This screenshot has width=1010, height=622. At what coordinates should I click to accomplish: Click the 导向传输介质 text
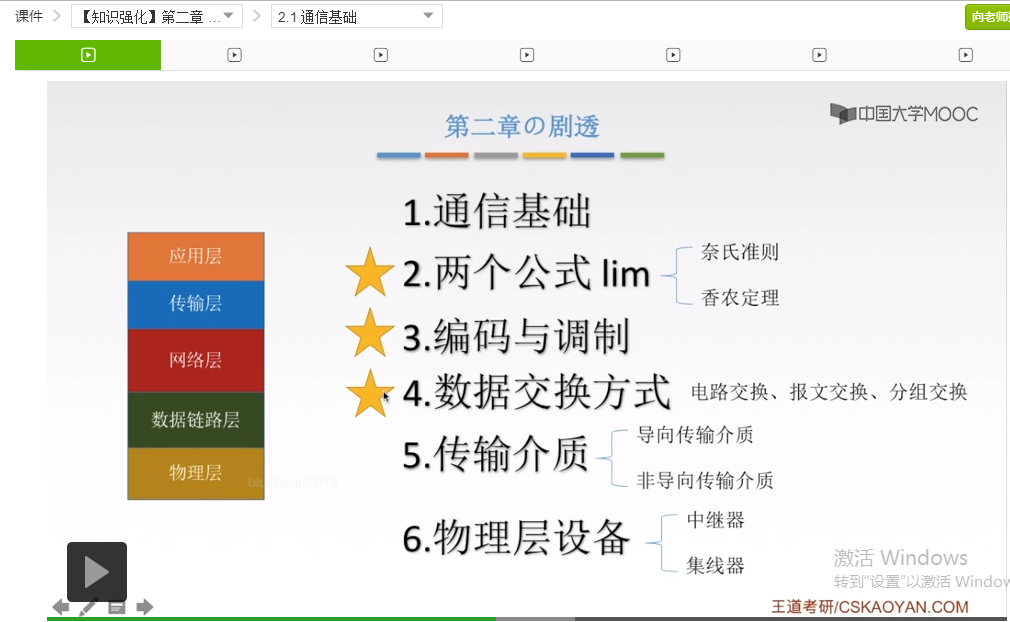point(695,435)
